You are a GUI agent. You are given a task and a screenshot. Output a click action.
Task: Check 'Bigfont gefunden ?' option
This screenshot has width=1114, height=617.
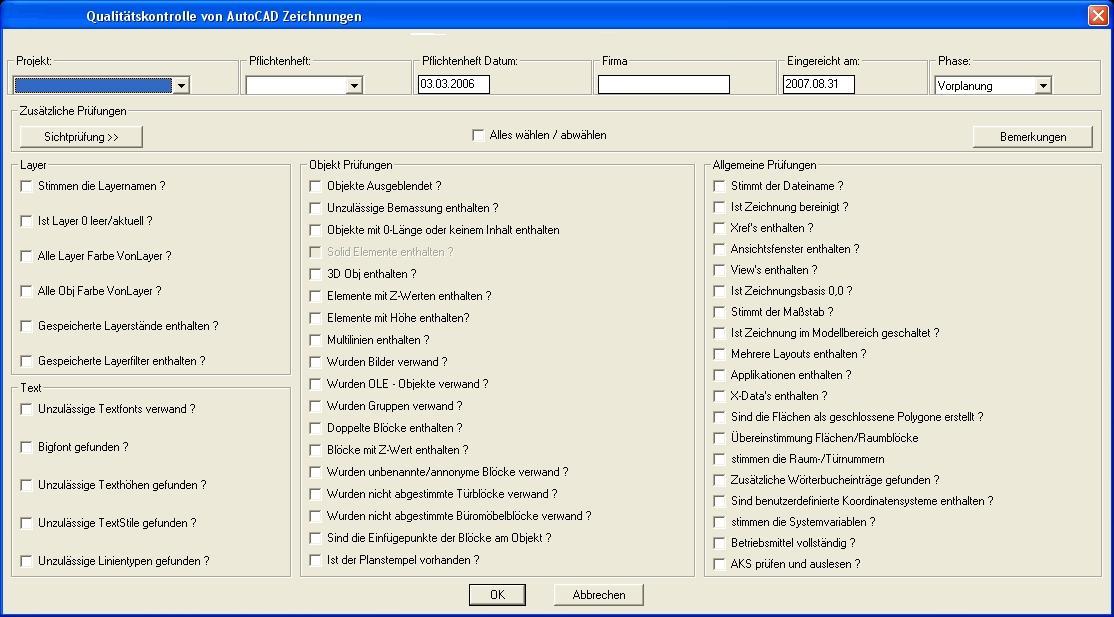tap(26, 447)
